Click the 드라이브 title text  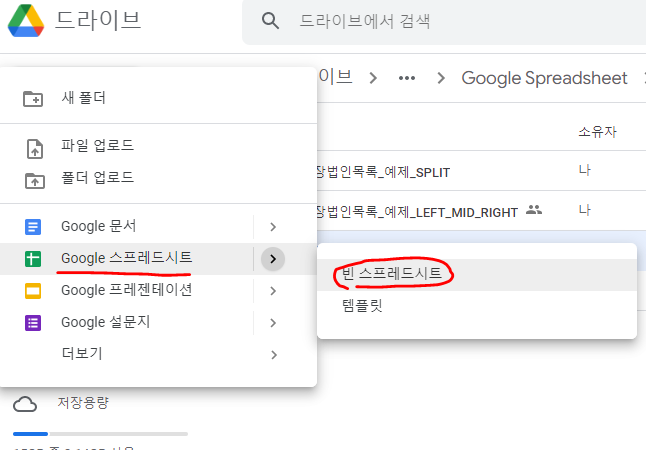point(98,21)
